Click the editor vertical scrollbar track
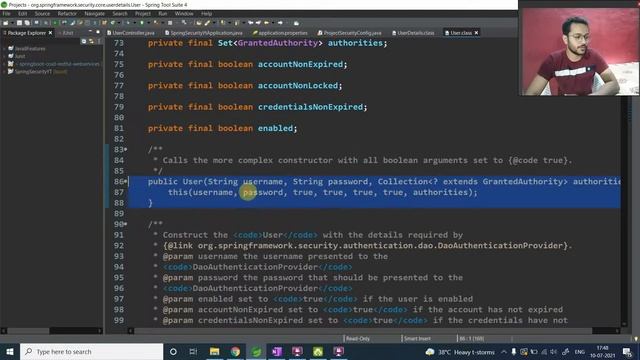This screenshot has height=360, width=640. click(624, 212)
